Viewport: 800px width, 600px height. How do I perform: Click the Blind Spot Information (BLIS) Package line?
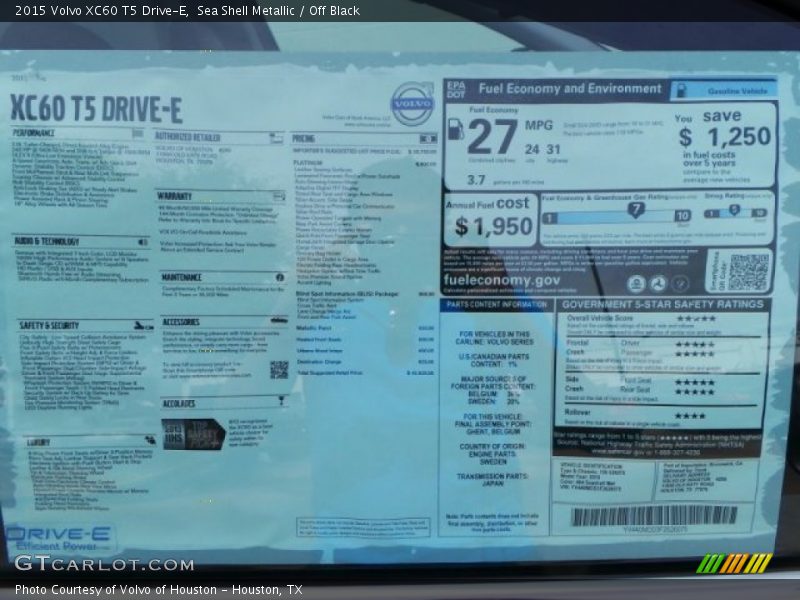click(365, 294)
